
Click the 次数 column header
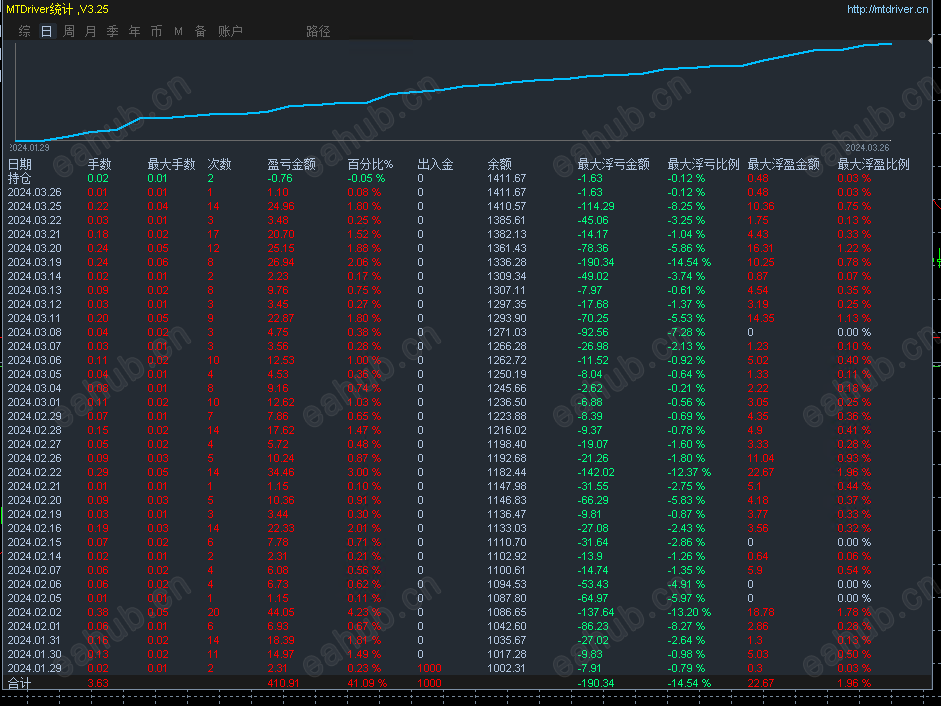point(220,164)
